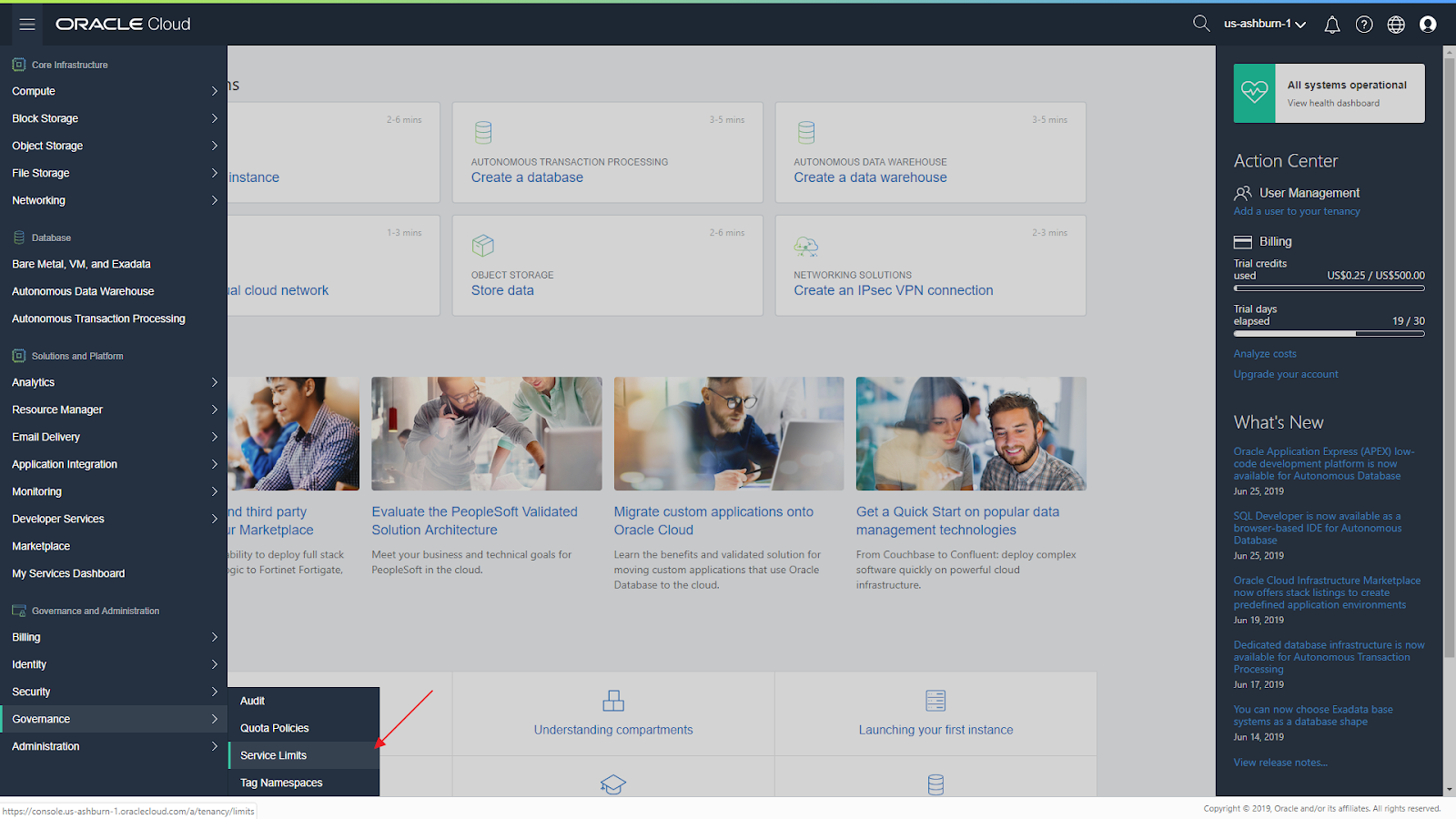Select Quota Policies menu entry
The height and width of the screenshot is (819, 1456).
[275, 728]
